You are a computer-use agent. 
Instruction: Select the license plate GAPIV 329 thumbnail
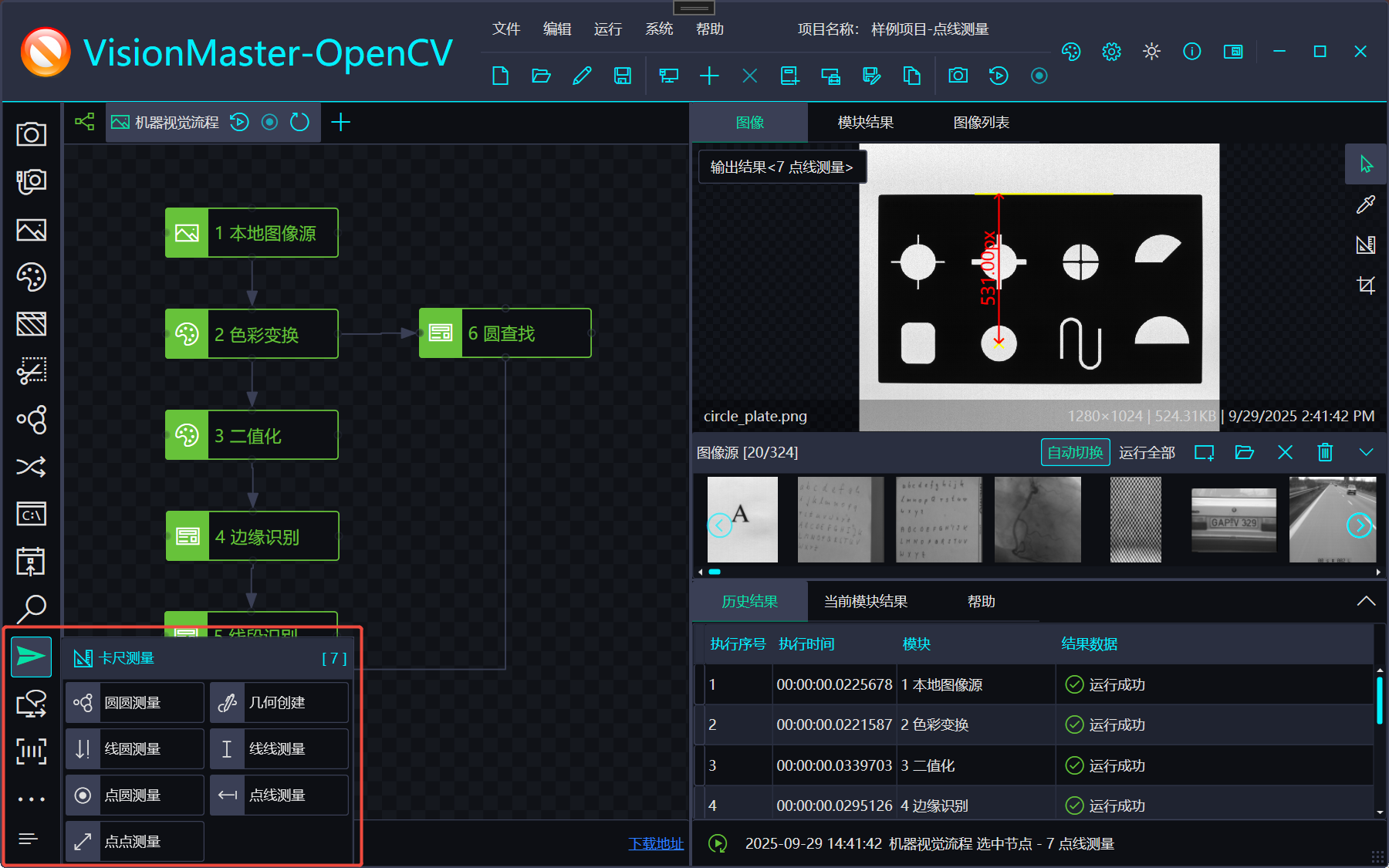pyautogui.click(x=1234, y=519)
